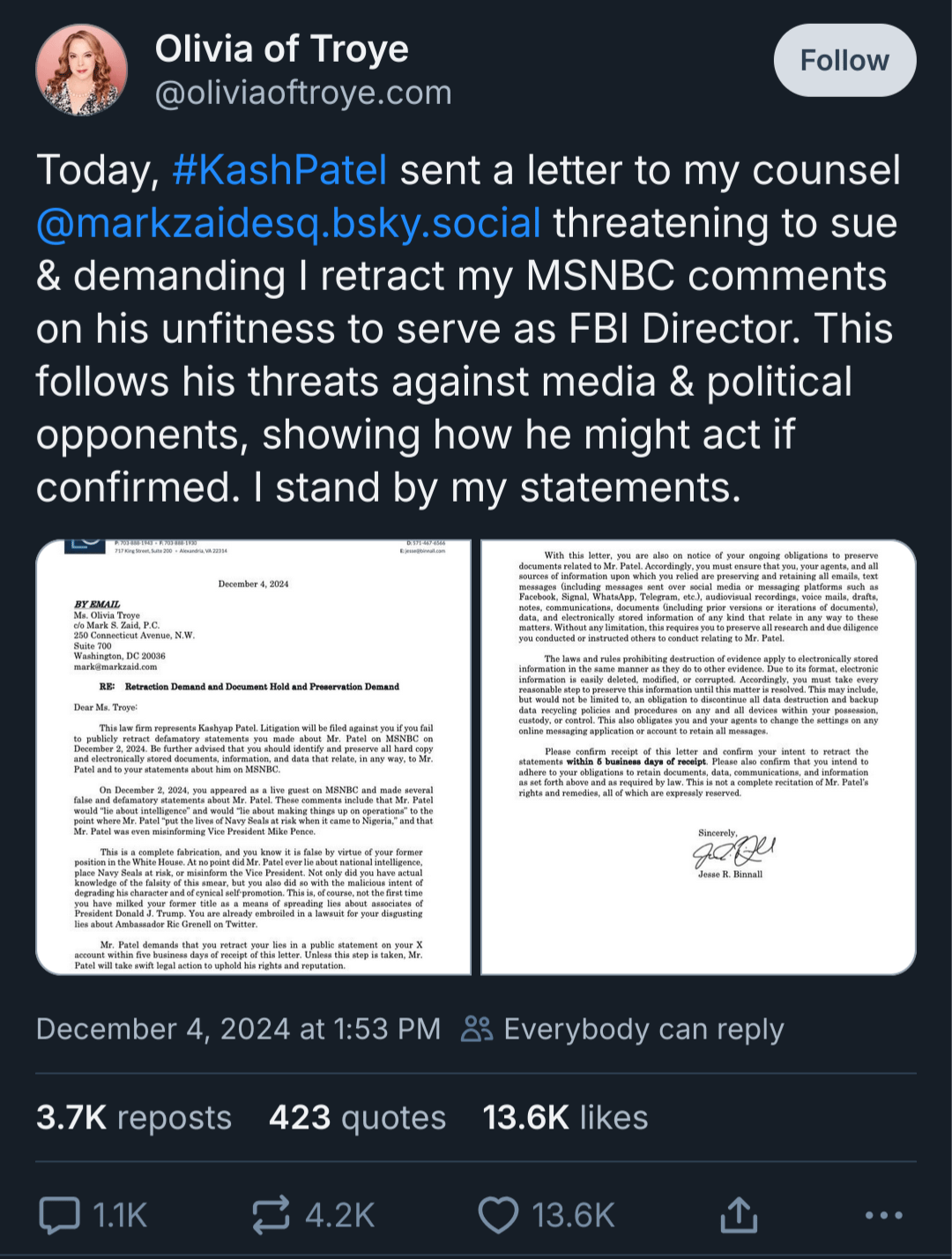Follow Olivia of Troye
Screen dimensions: 952x1259
(844, 60)
